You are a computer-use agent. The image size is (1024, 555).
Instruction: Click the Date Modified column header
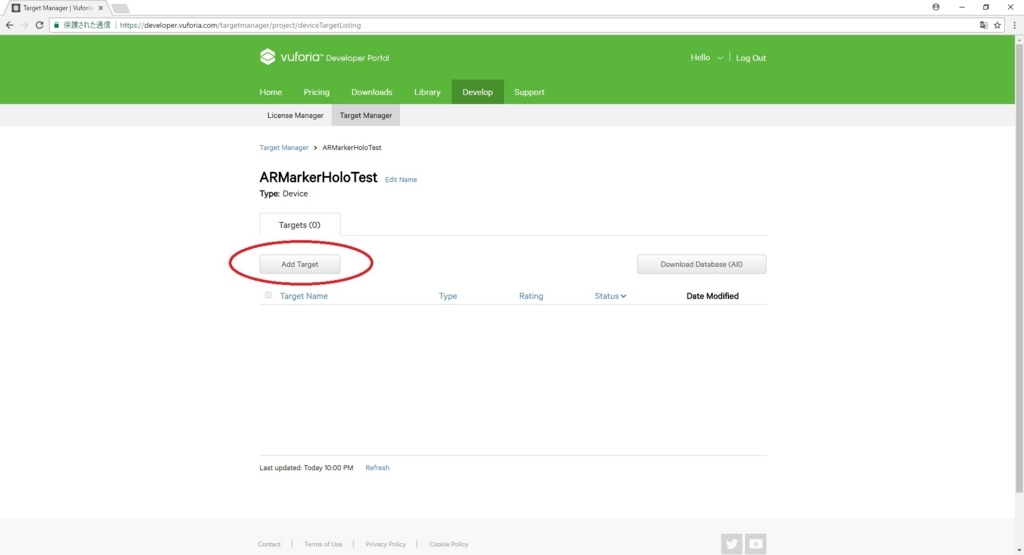[x=712, y=296]
